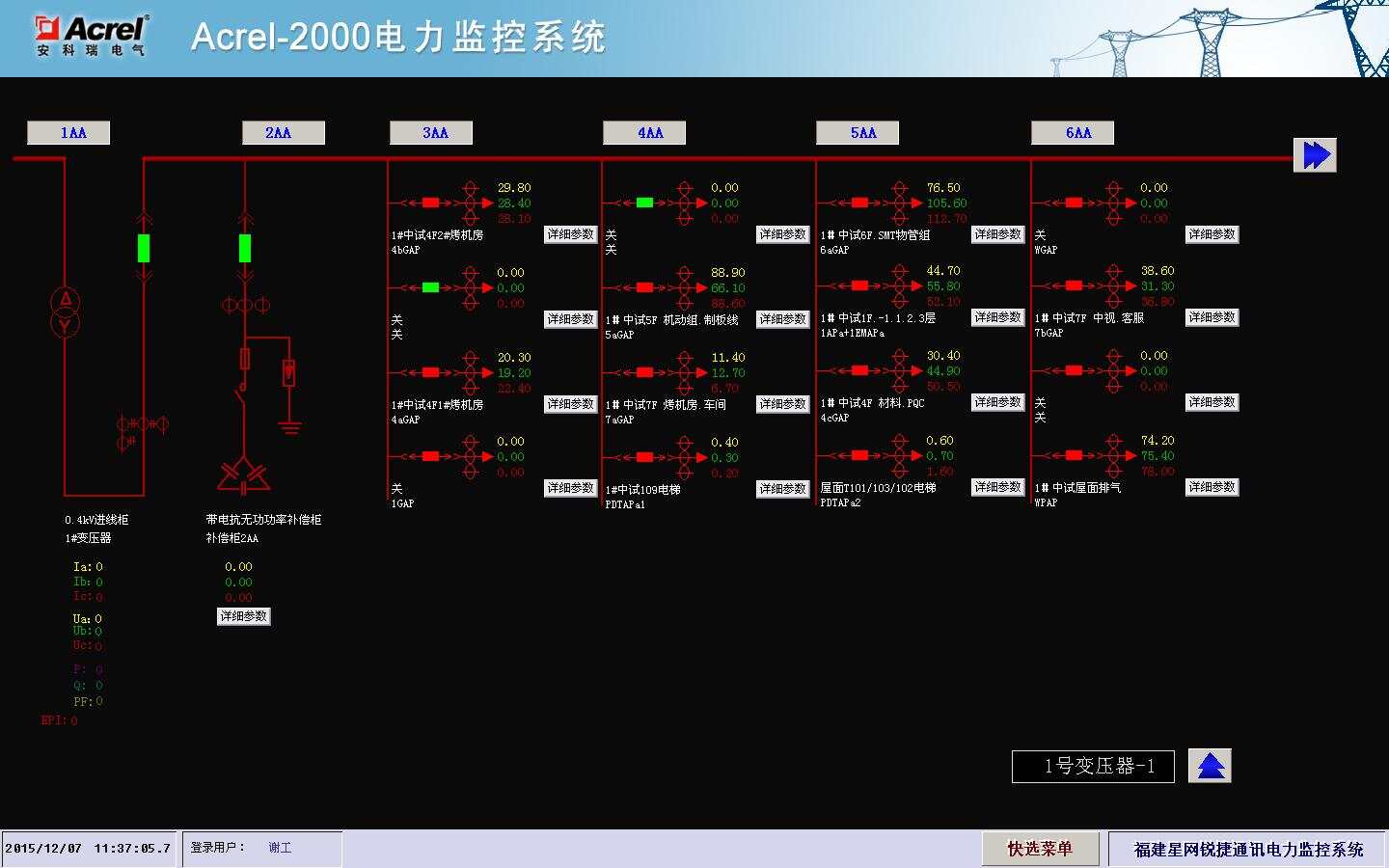Open 详细参数 for feeder 1GAP
Viewport: 1389px width, 868px height.
[x=571, y=488]
